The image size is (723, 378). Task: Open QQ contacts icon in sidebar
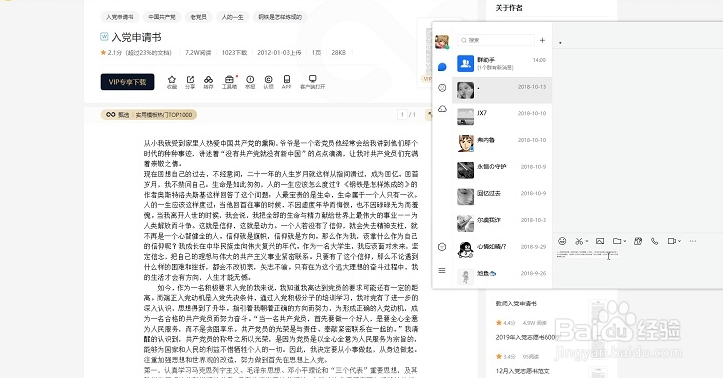[x=442, y=88]
